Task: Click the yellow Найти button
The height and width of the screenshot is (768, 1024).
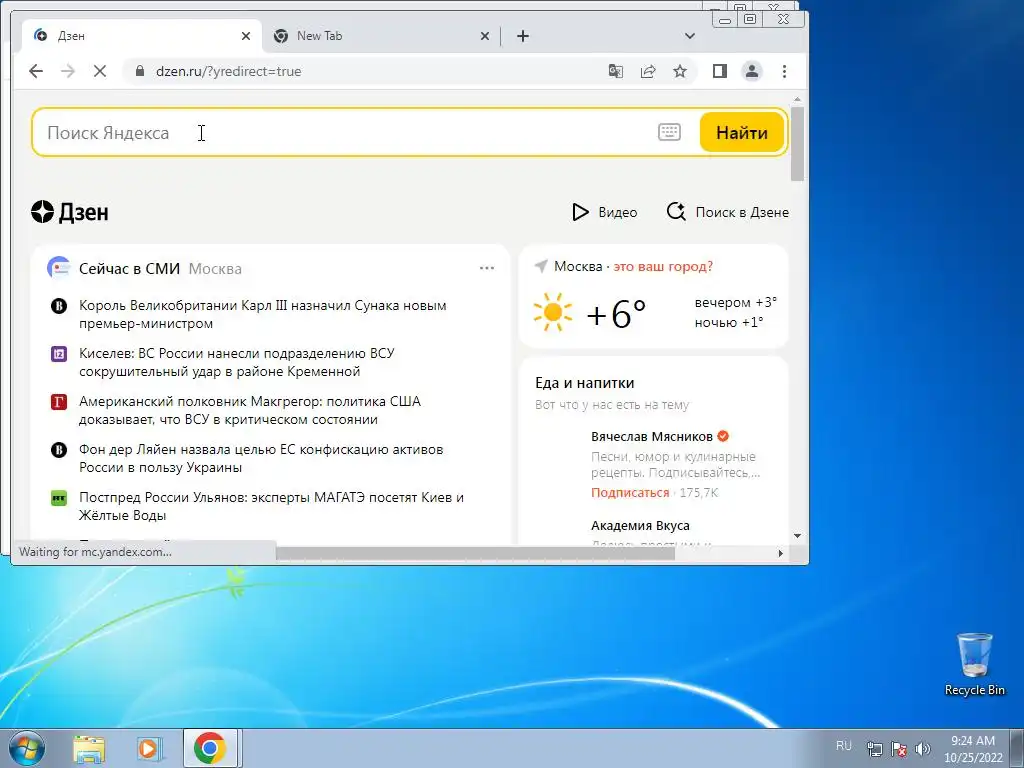Action: pos(742,133)
